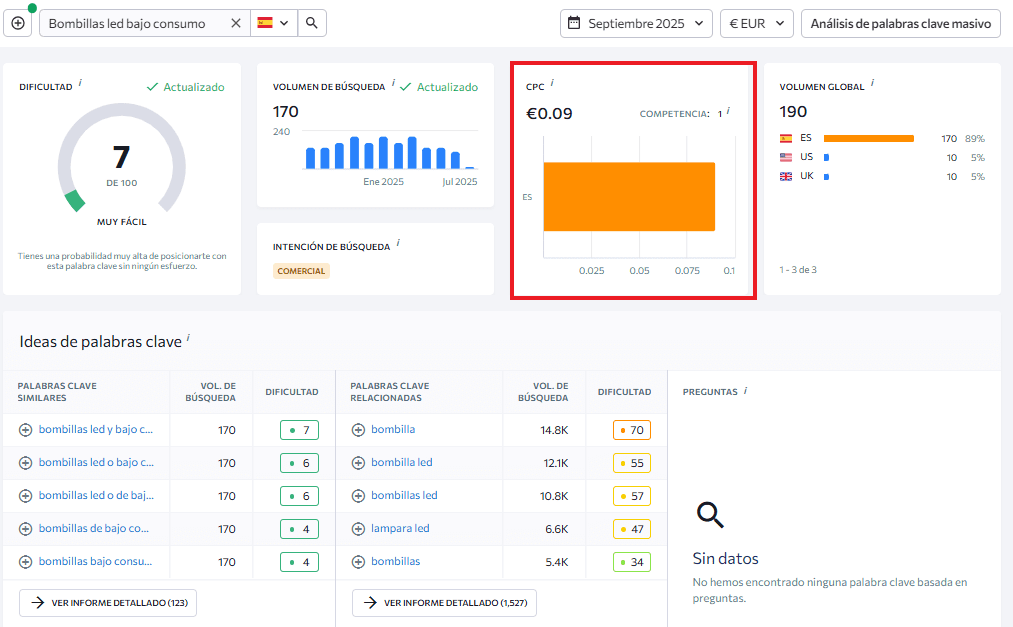Click the COMERCIAL intent tag
1013x627 pixels.
[x=301, y=271]
